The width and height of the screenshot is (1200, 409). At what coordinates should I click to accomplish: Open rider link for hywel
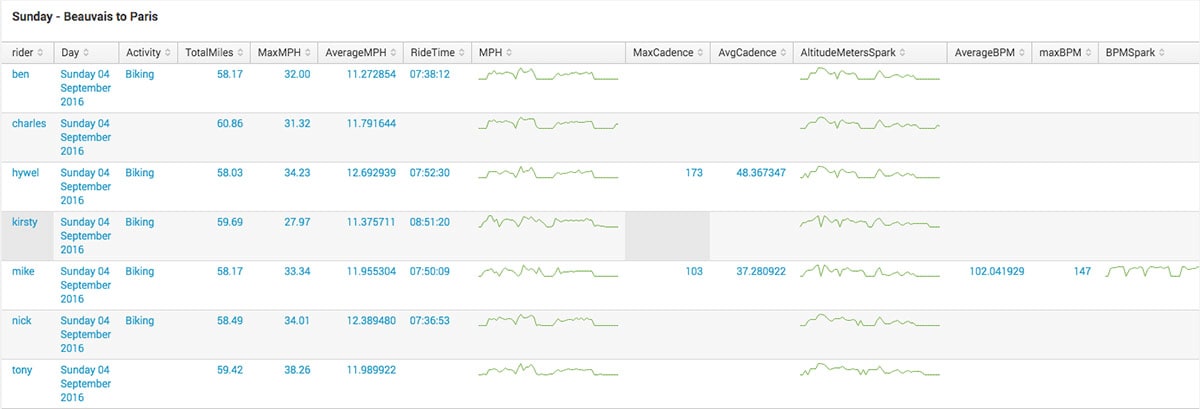coord(25,173)
